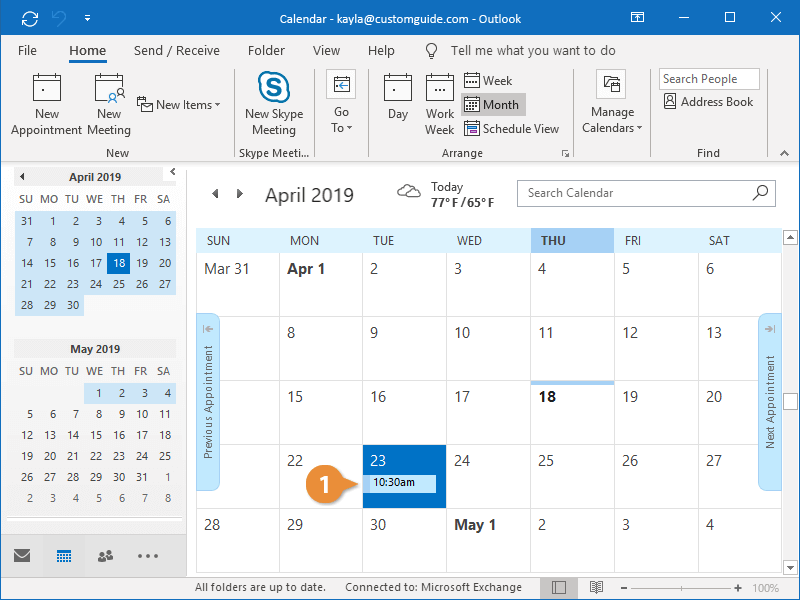Image resolution: width=800 pixels, height=600 pixels.
Task: Open the 10:30am appointment on April 23
Action: 400,483
